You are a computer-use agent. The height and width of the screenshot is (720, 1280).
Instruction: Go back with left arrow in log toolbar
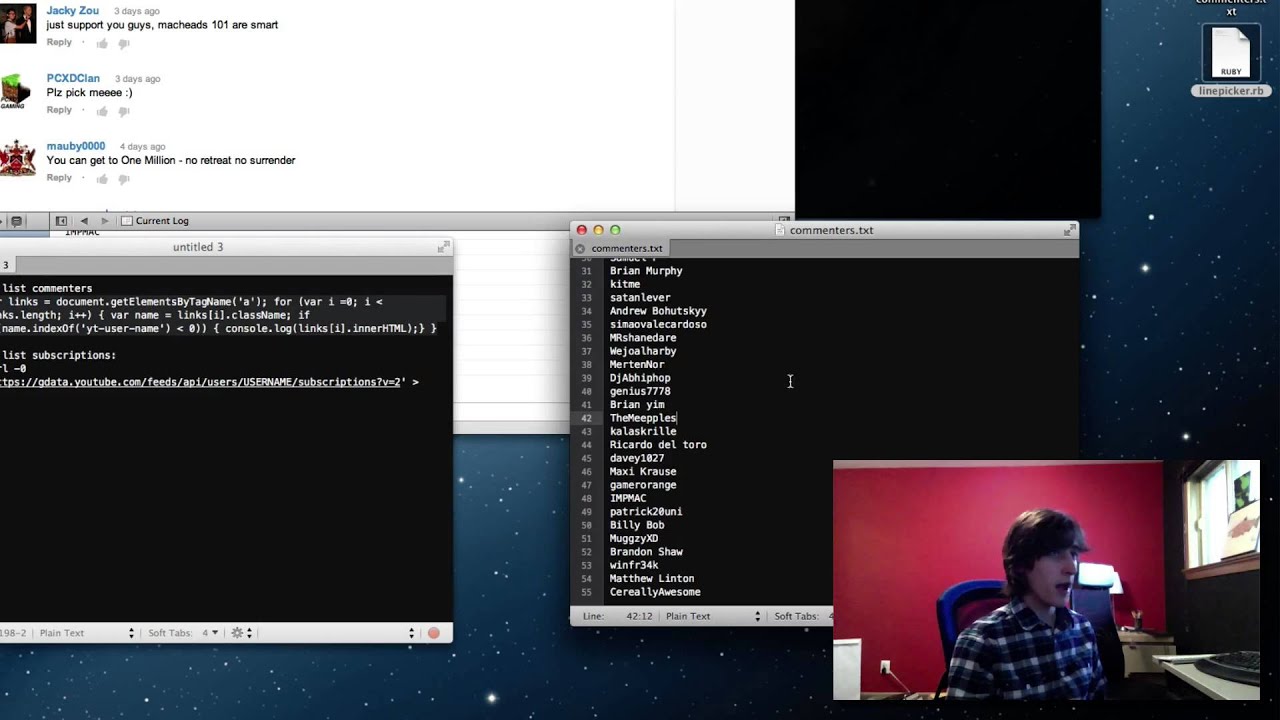coord(84,221)
